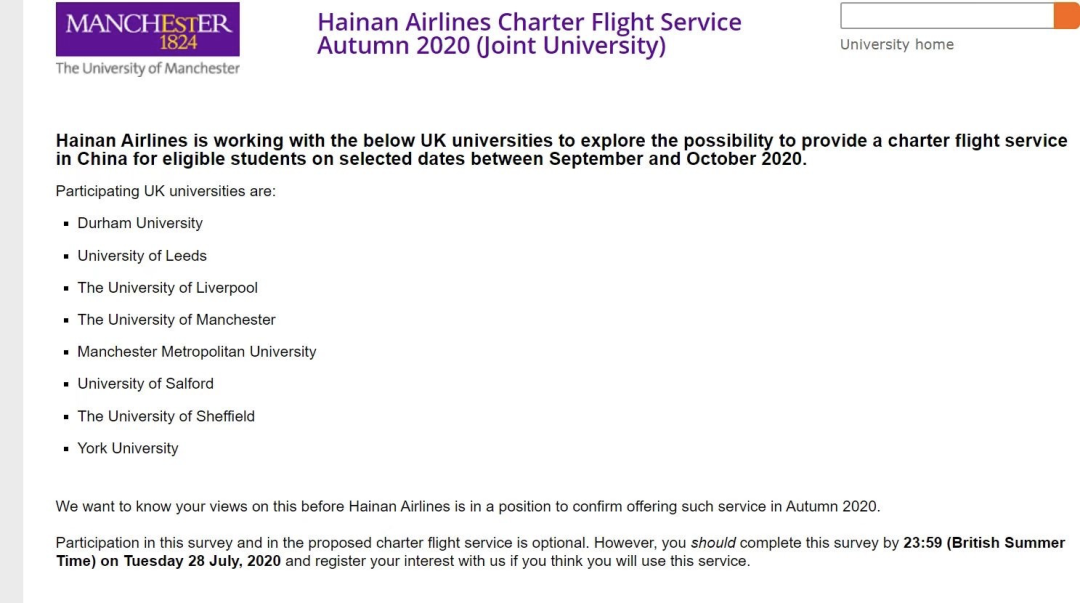Click the bold 23:59 British Summer Time deadline
Screen dimensions: 1080x603
[560, 552]
